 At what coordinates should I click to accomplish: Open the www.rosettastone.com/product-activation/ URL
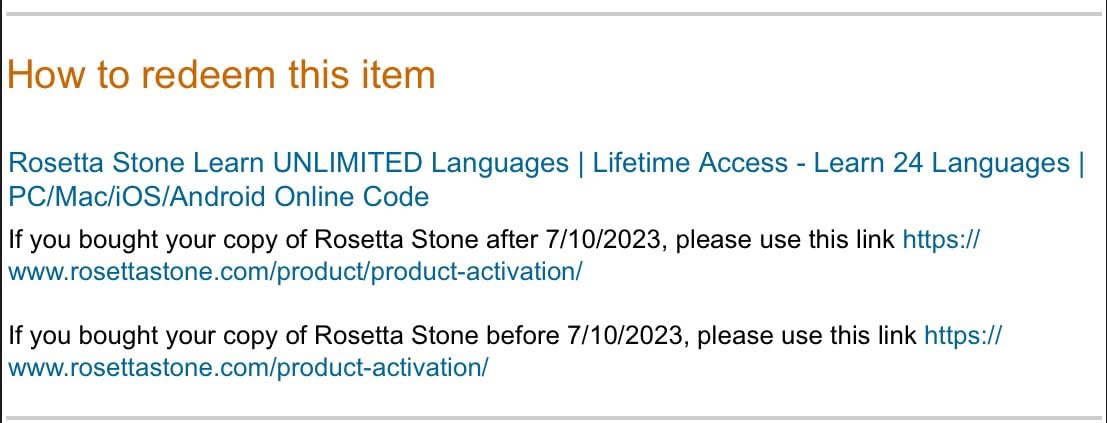[x=248, y=368]
